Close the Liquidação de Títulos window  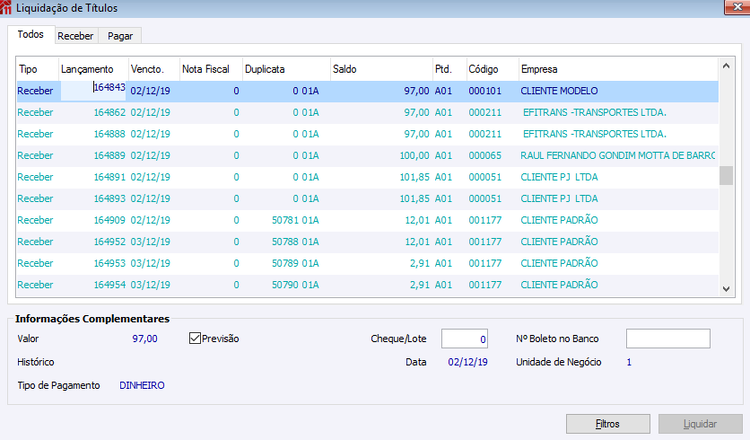tap(737, 7)
